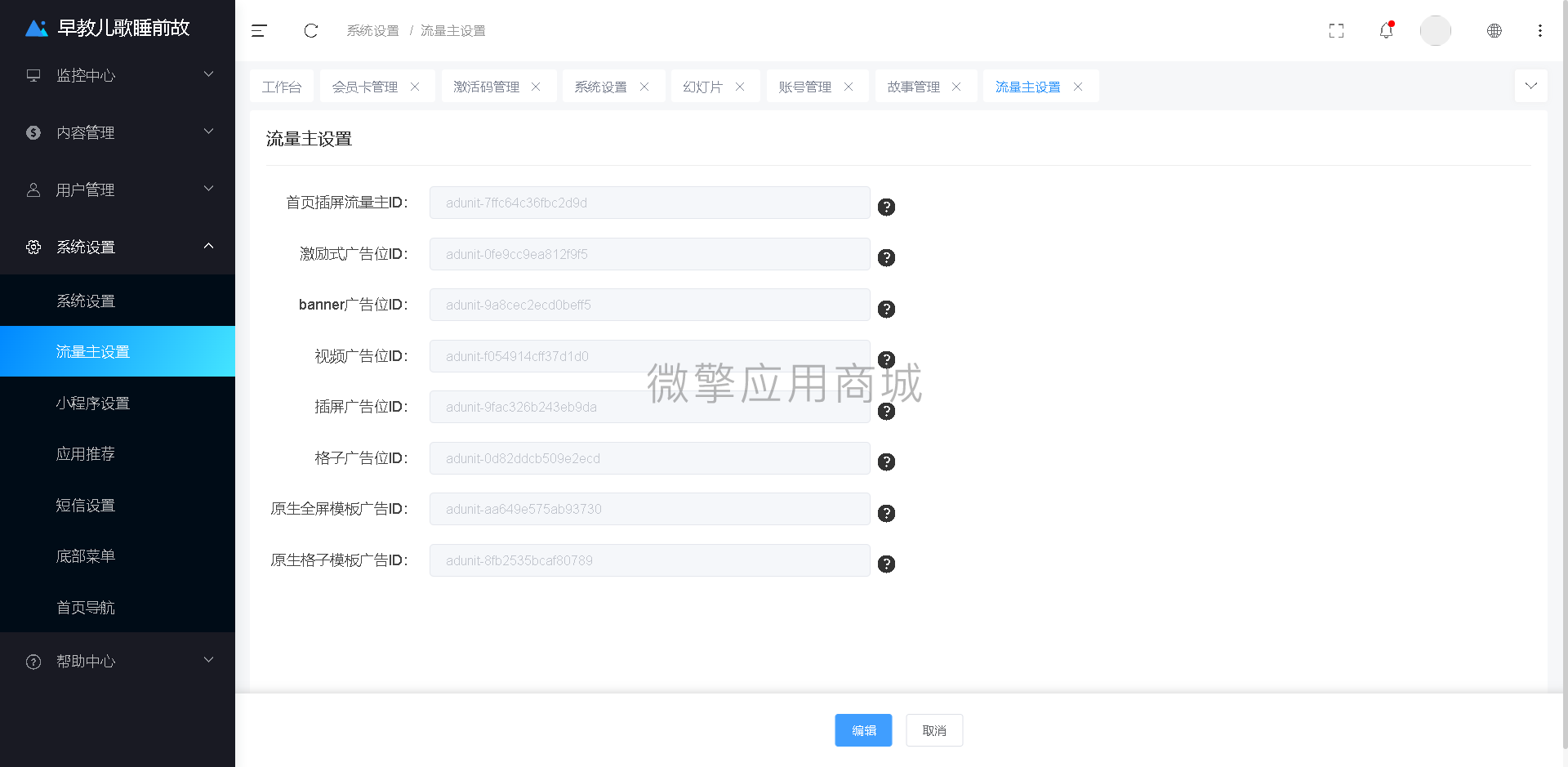This screenshot has width=1568, height=767.
Task: Switch to the 工作台 tab
Action: [x=282, y=87]
